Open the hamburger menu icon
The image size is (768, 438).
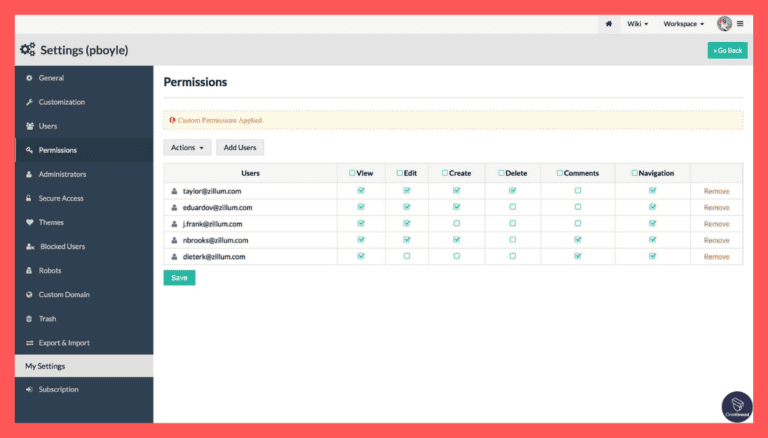point(740,23)
